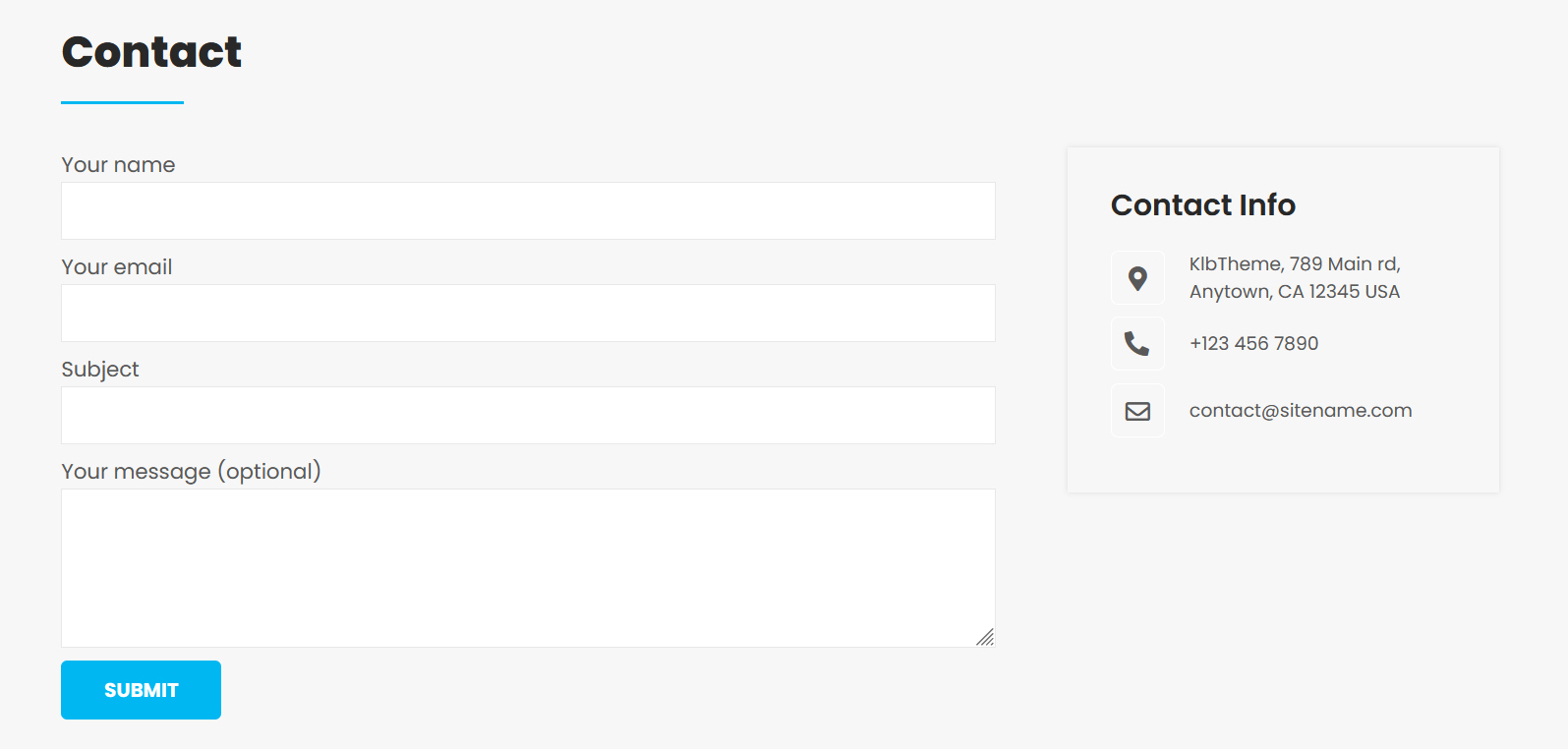The image size is (1568, 749).
Task: Focus the Your email input field
Action: 528,313
